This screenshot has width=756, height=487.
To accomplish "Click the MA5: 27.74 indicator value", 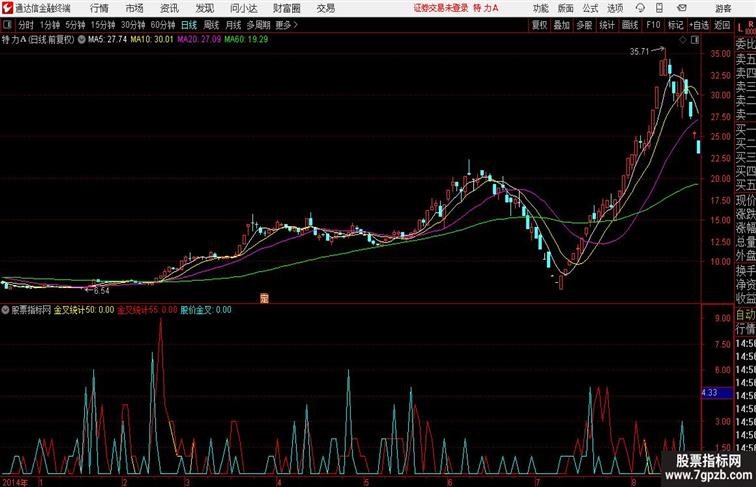I will coord(107,40).
